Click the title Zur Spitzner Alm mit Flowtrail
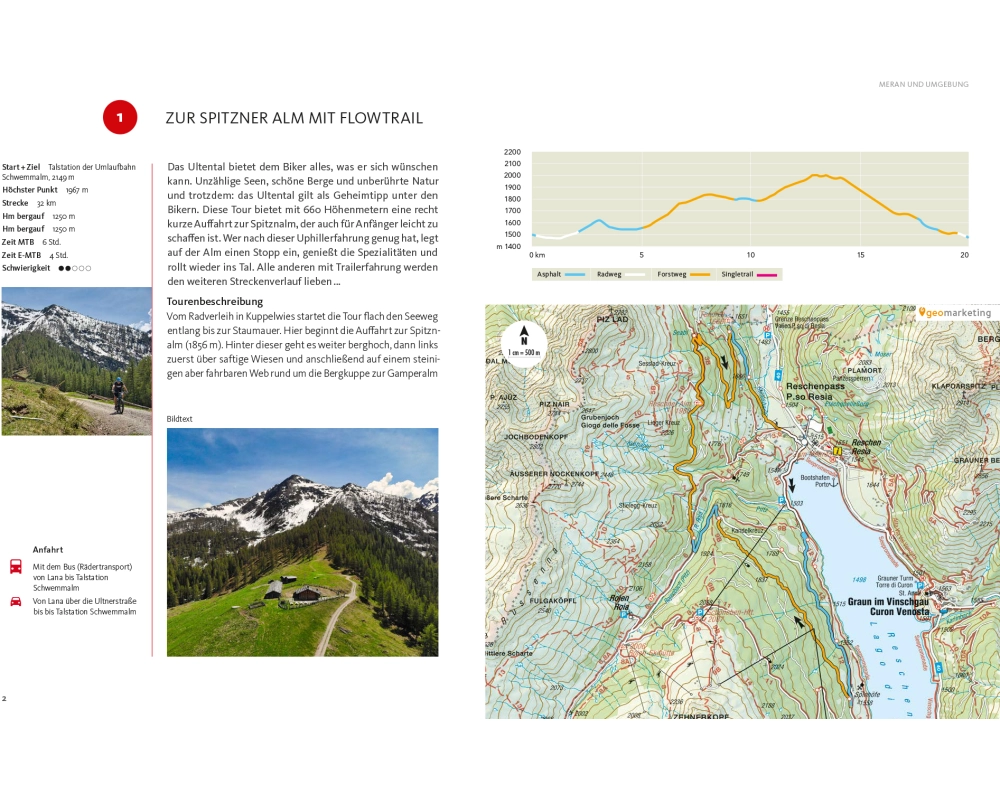Viewport: 1000px width, 800px height. (x=294, y=118)
